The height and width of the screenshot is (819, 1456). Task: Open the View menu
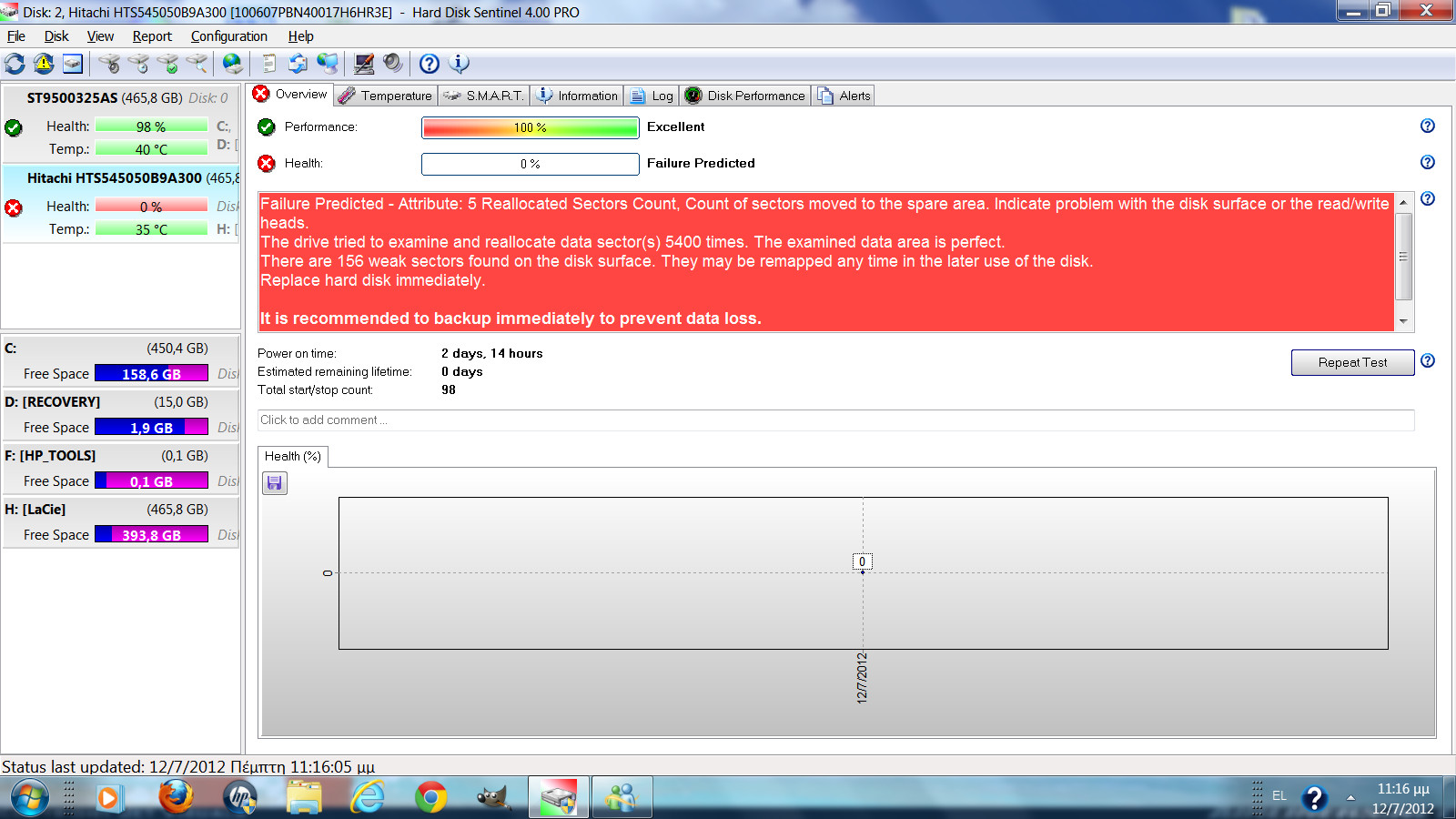(x=100, y=36)
